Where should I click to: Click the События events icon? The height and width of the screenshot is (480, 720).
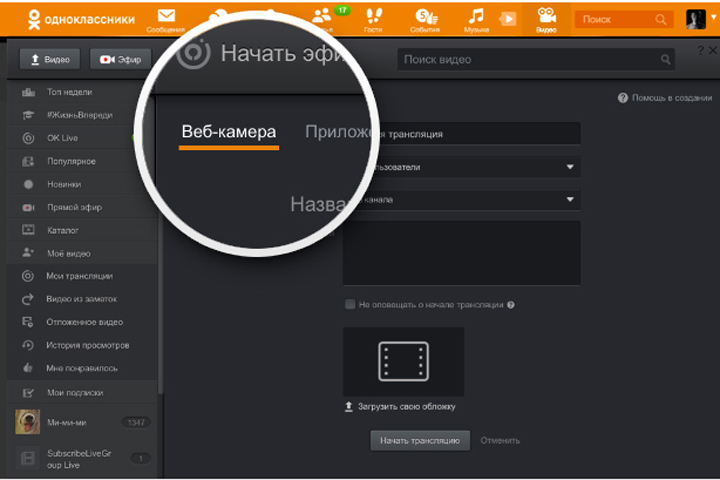[427, 17]
